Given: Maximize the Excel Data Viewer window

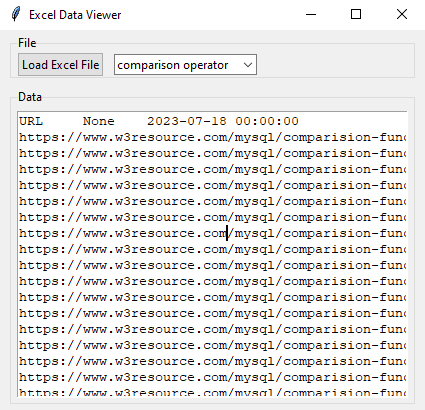Looking at the screenshot, I should click(x=356, y=14).
